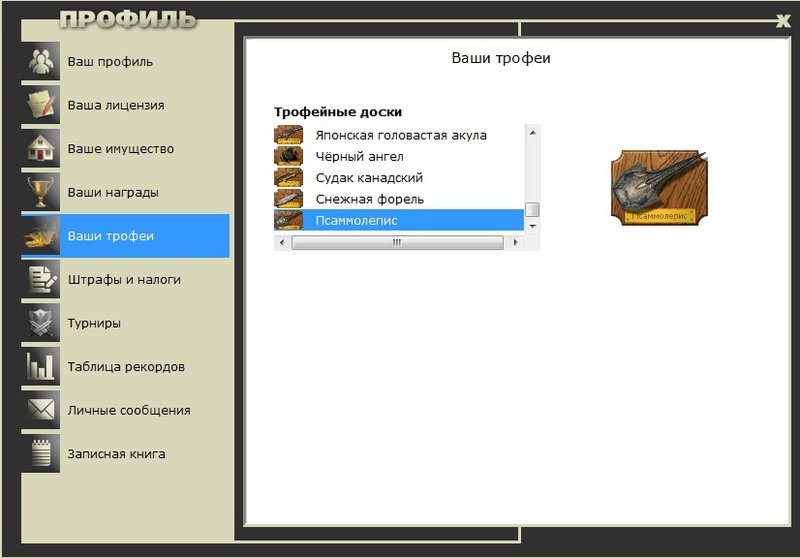Screen dimensions: 800x558
Task: Open Штрафы и налоги section
Action: (126, 279)
